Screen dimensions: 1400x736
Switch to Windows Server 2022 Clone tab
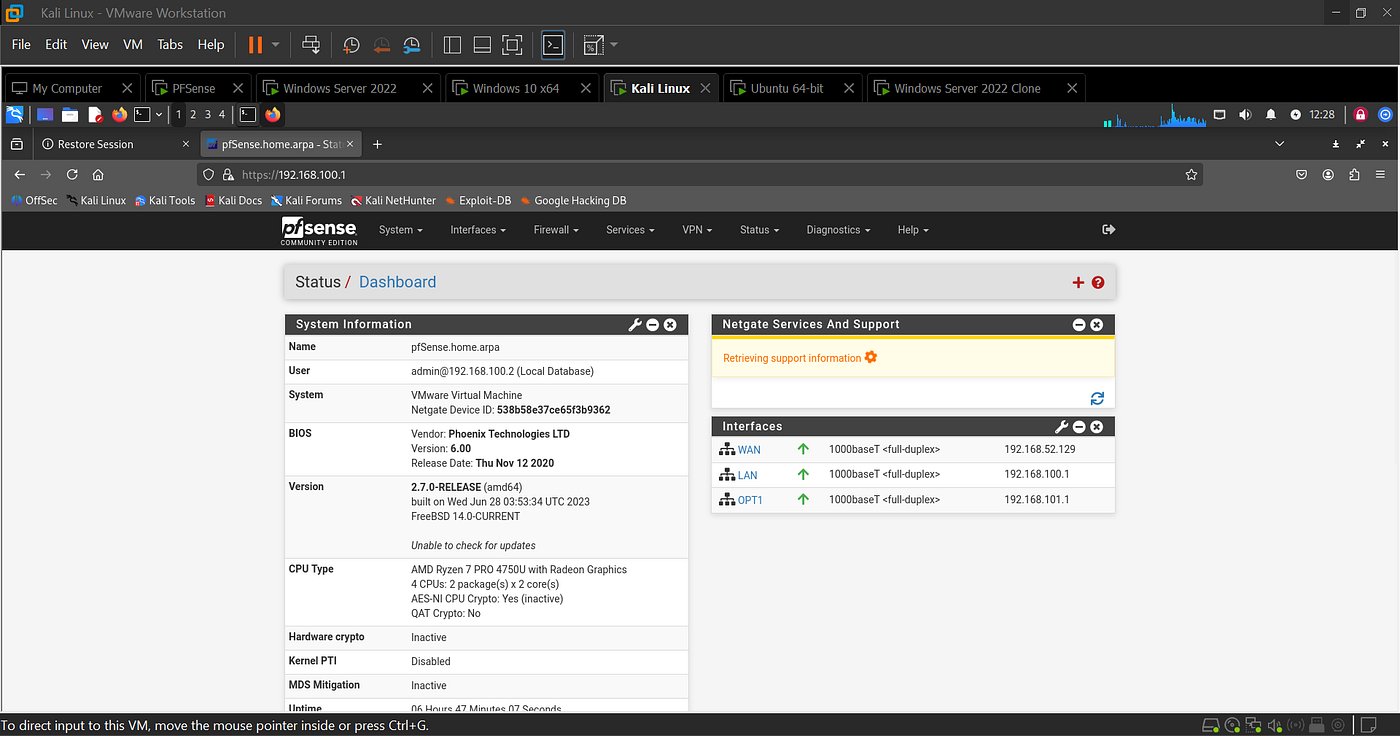coord(975,88)
